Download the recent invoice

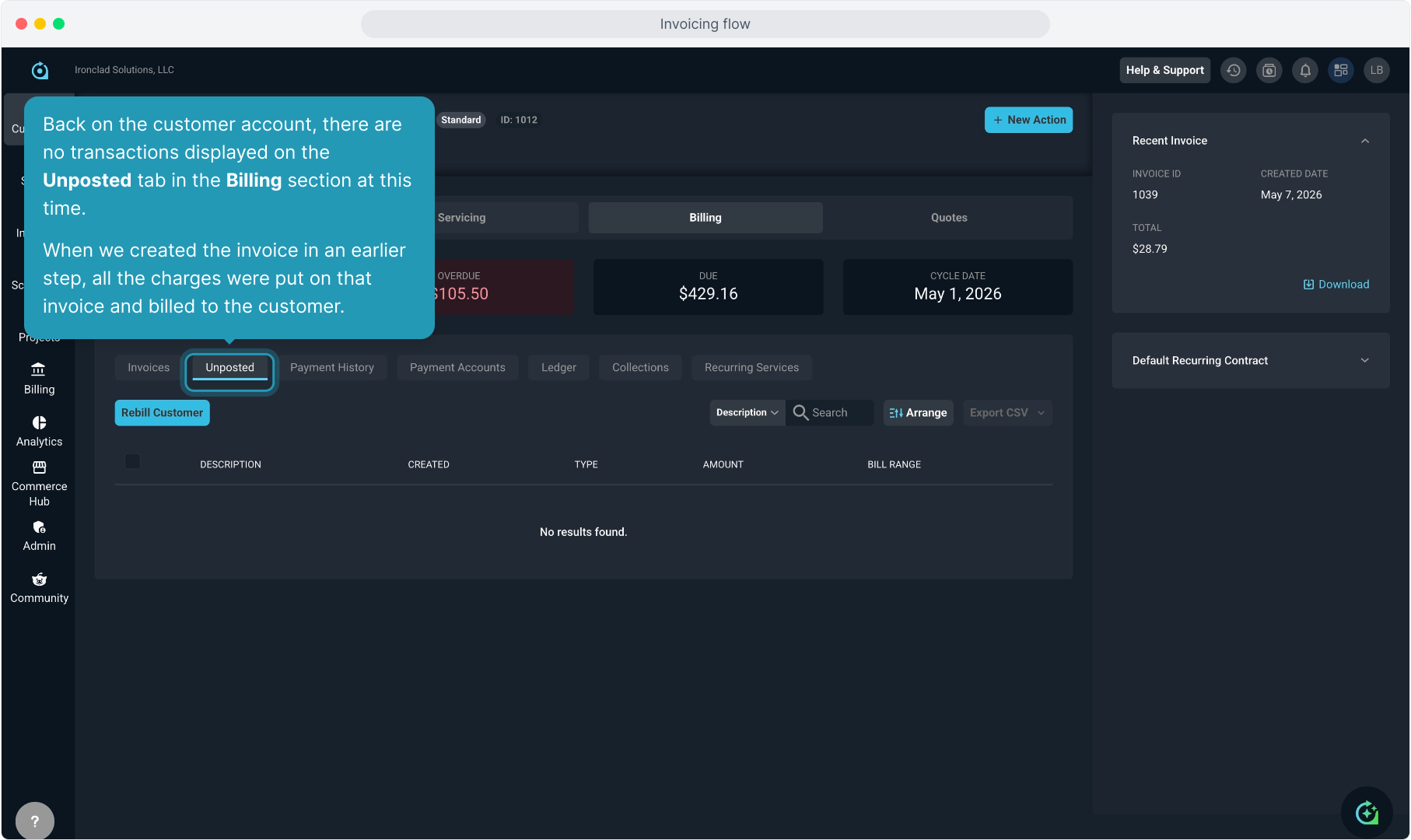(x=1336, y=284)
